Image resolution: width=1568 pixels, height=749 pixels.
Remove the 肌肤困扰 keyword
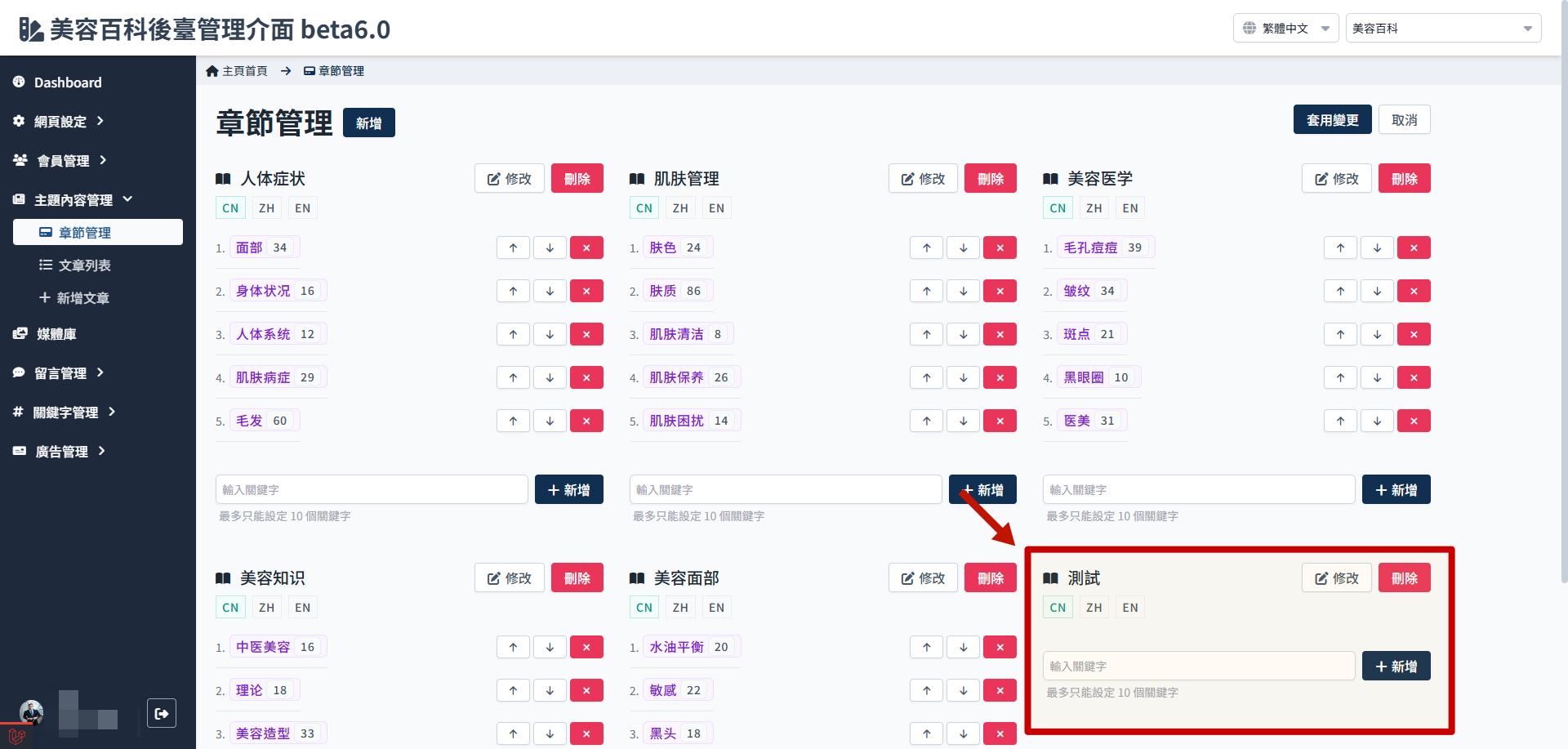point(1000,421)
